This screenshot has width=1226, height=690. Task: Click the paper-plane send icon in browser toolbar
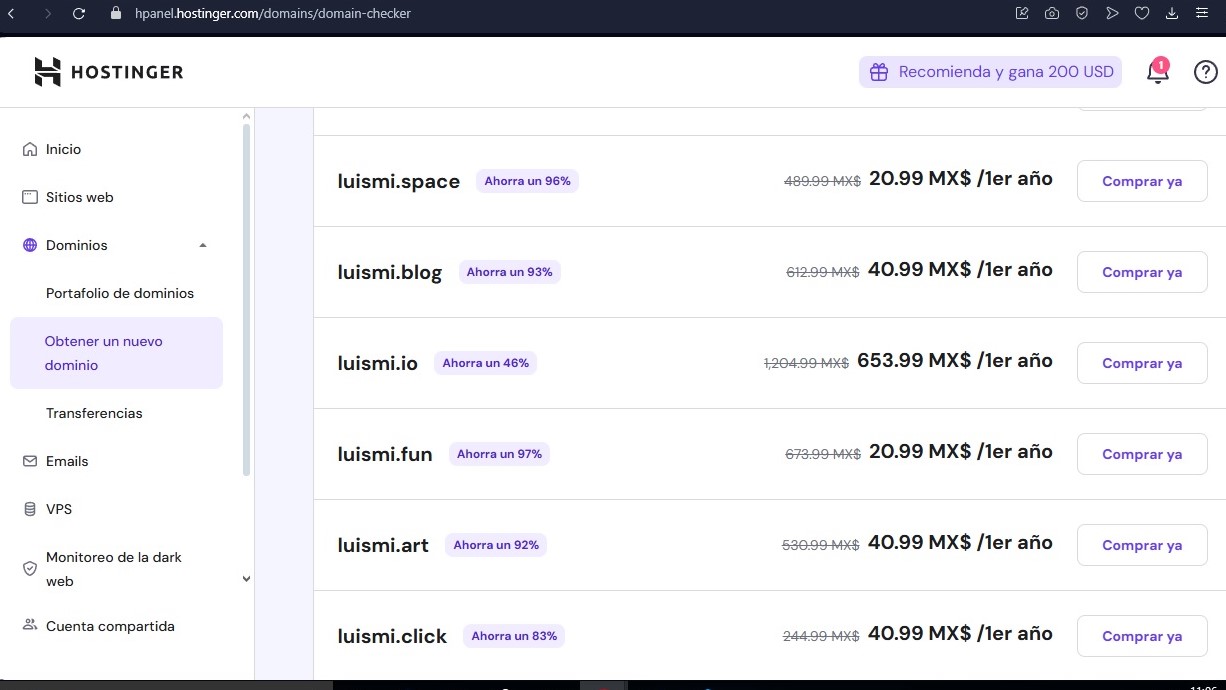point(1111,14)
